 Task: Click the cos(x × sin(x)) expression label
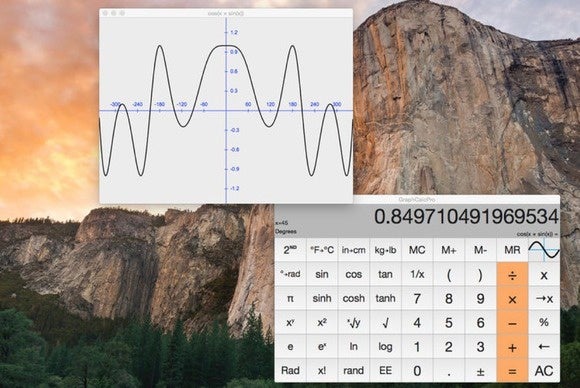pyautogui.click(x=537, y=234)
